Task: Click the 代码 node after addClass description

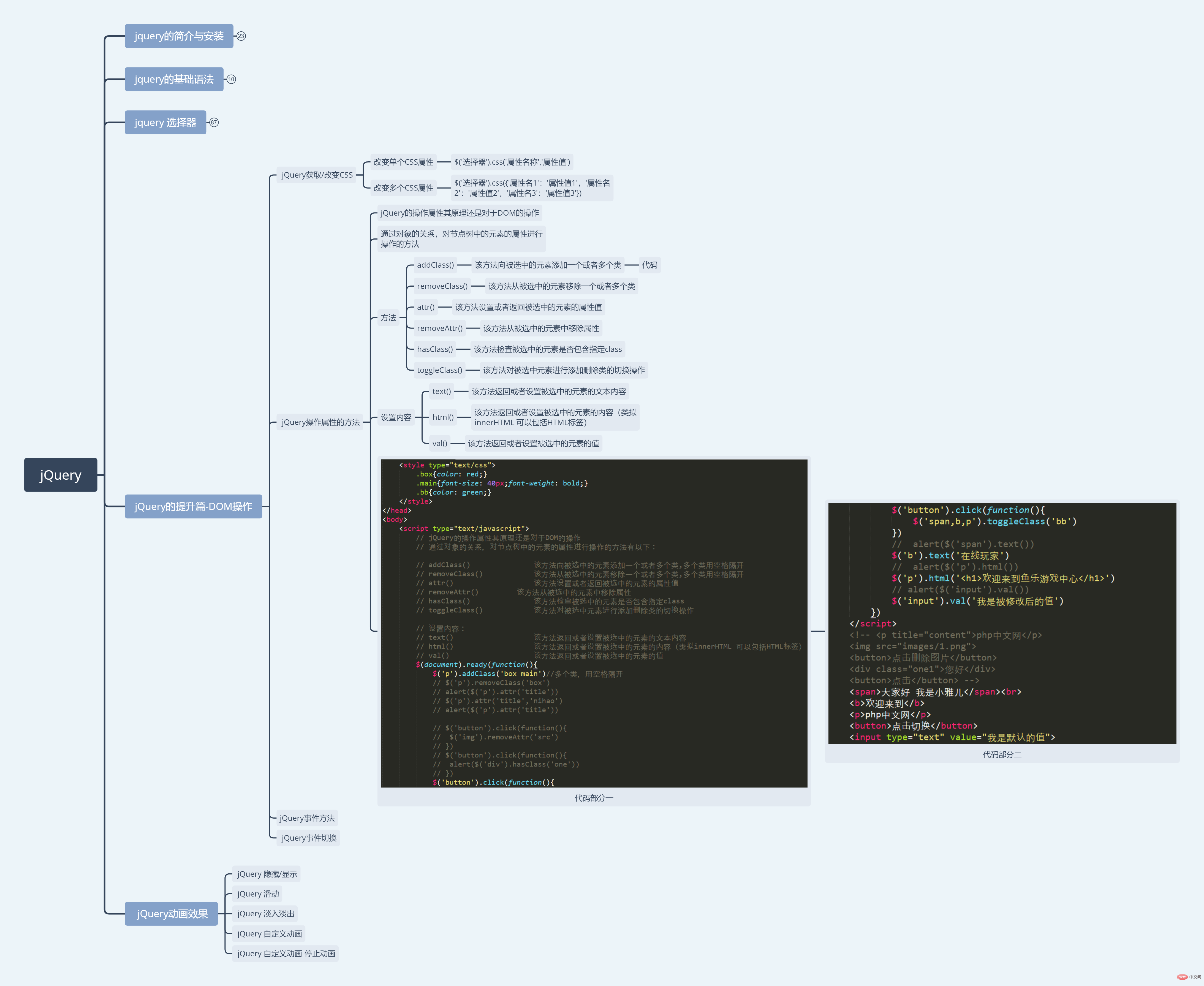Action: click(650, 265)
